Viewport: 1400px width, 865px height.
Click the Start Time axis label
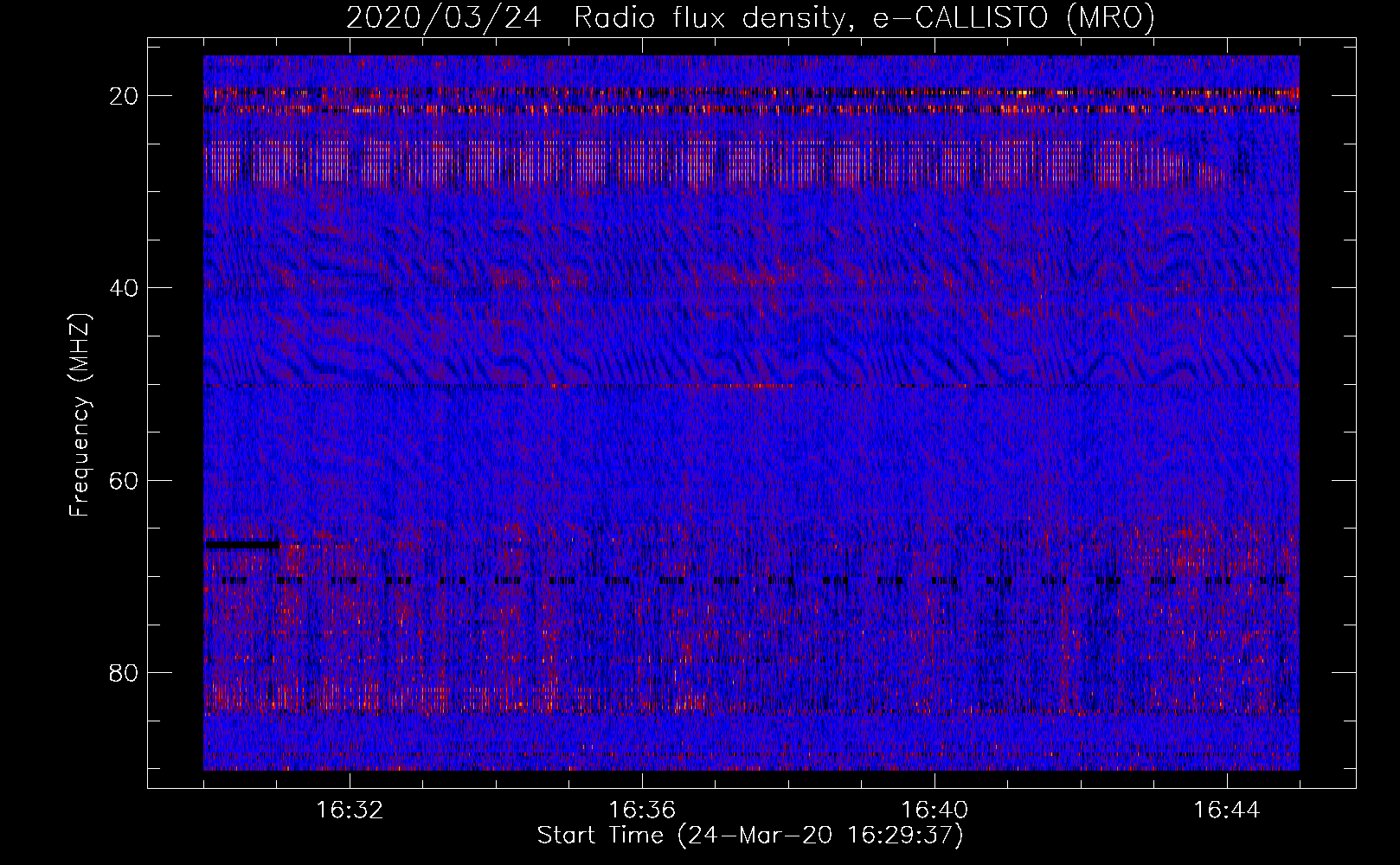pyautogui.click(x=750, y=836)
